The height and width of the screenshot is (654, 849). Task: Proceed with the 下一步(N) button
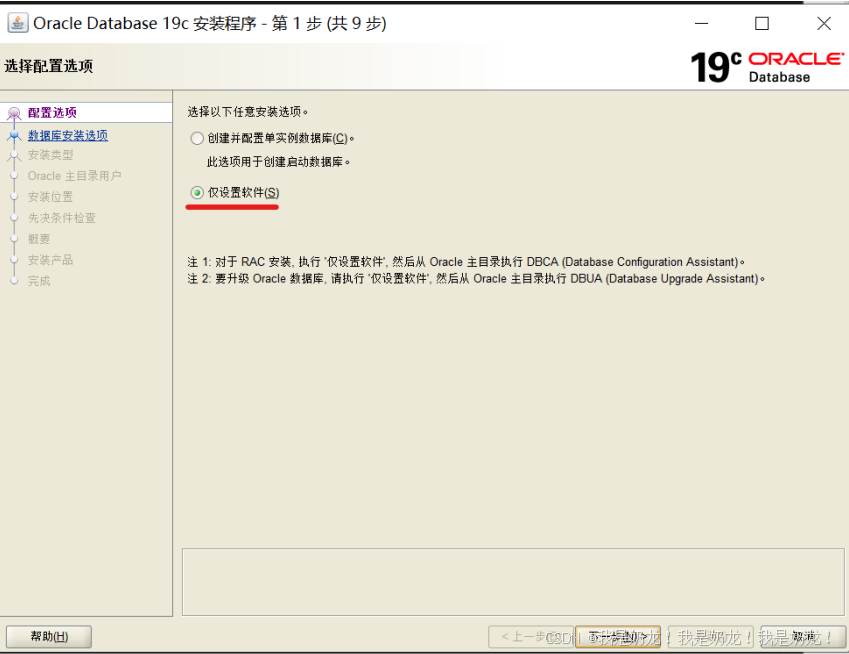pos(618,637)
